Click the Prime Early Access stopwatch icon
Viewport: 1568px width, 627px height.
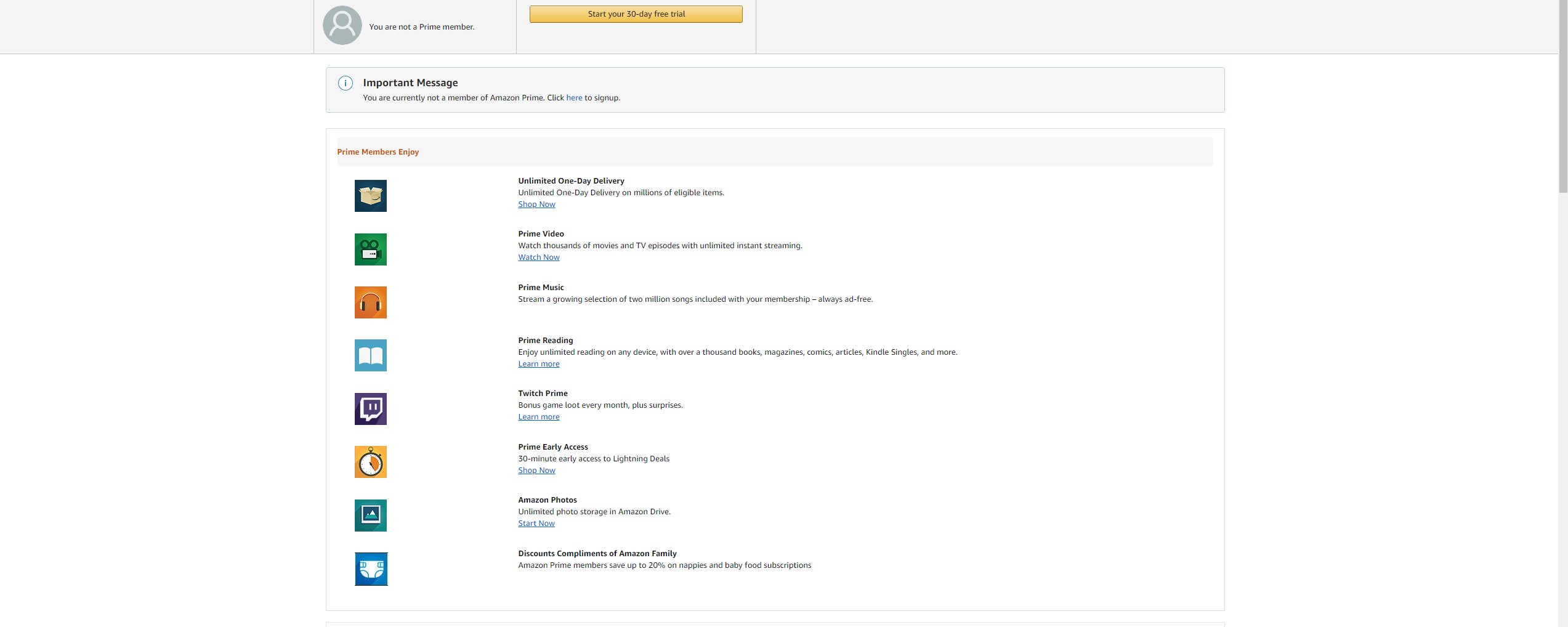(370, 462)
